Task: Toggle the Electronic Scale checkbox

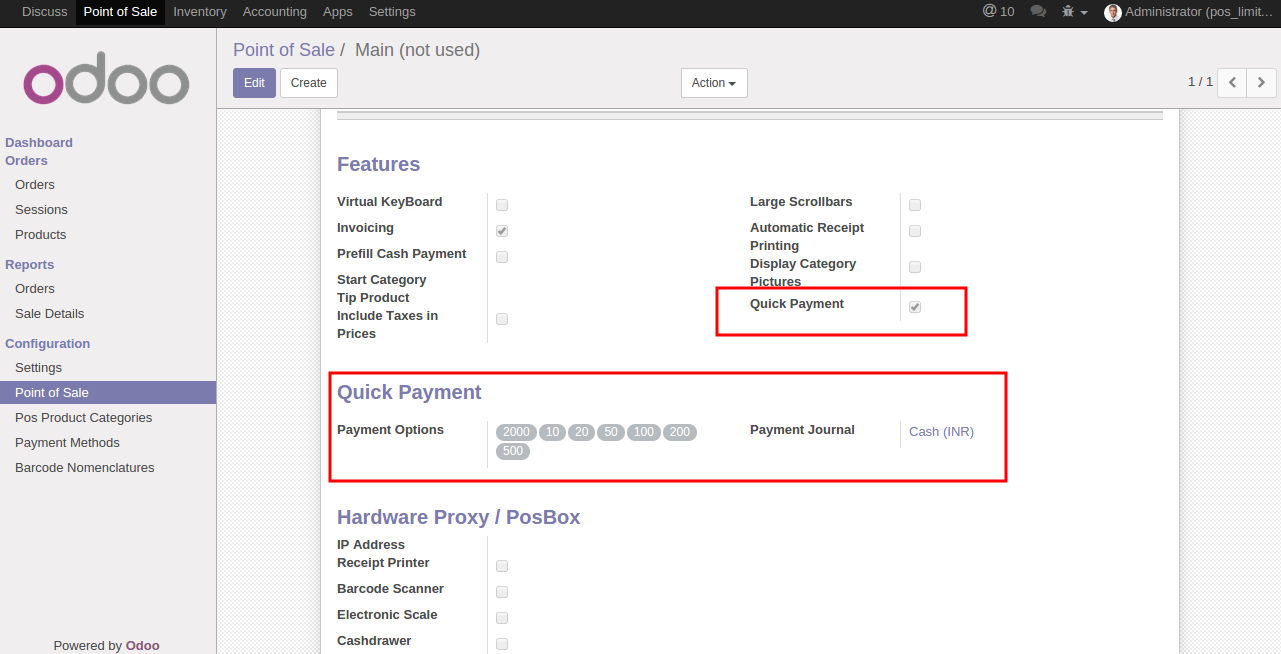Action: click(502, 618)
